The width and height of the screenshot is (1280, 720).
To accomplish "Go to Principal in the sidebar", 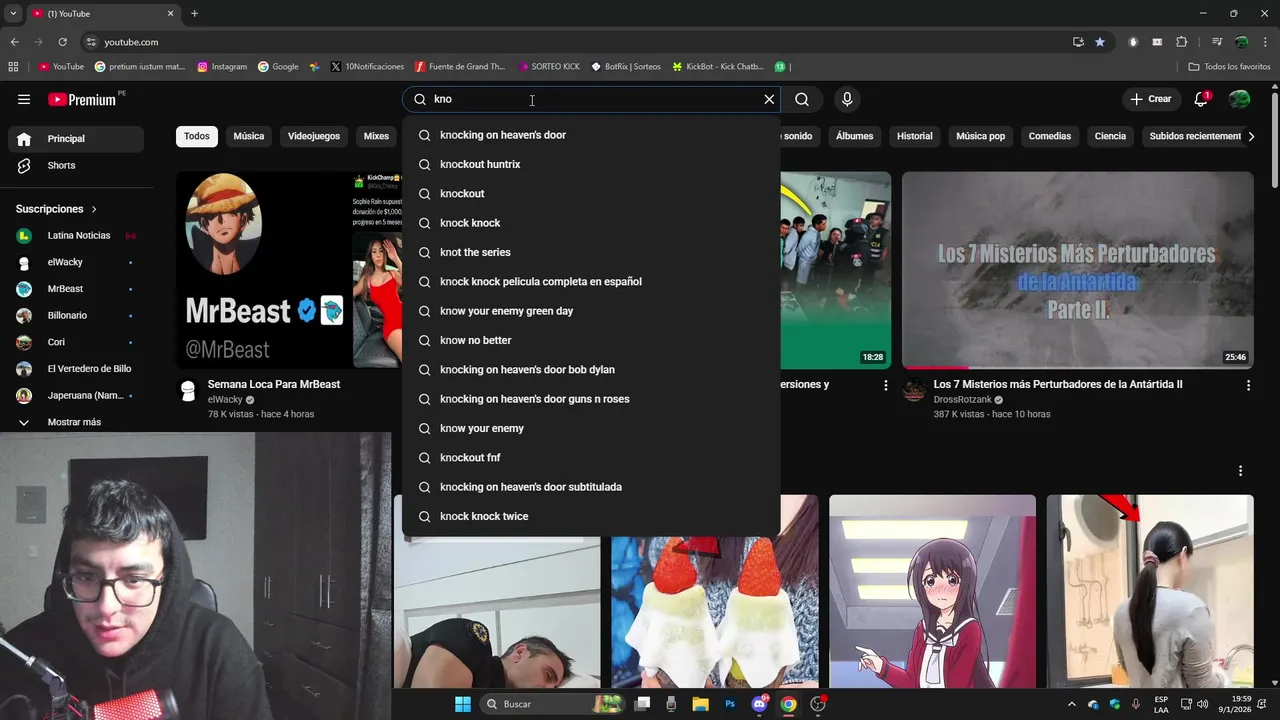I will (76, 139).
